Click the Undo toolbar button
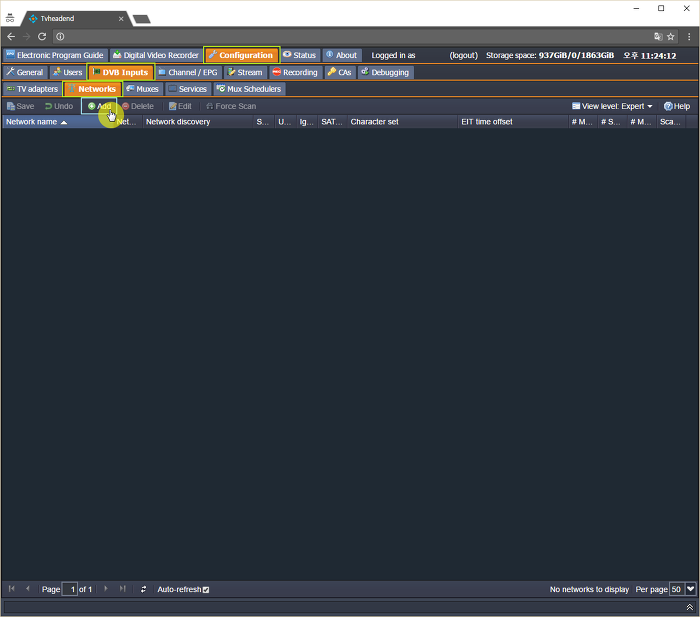 coord(59,106)
